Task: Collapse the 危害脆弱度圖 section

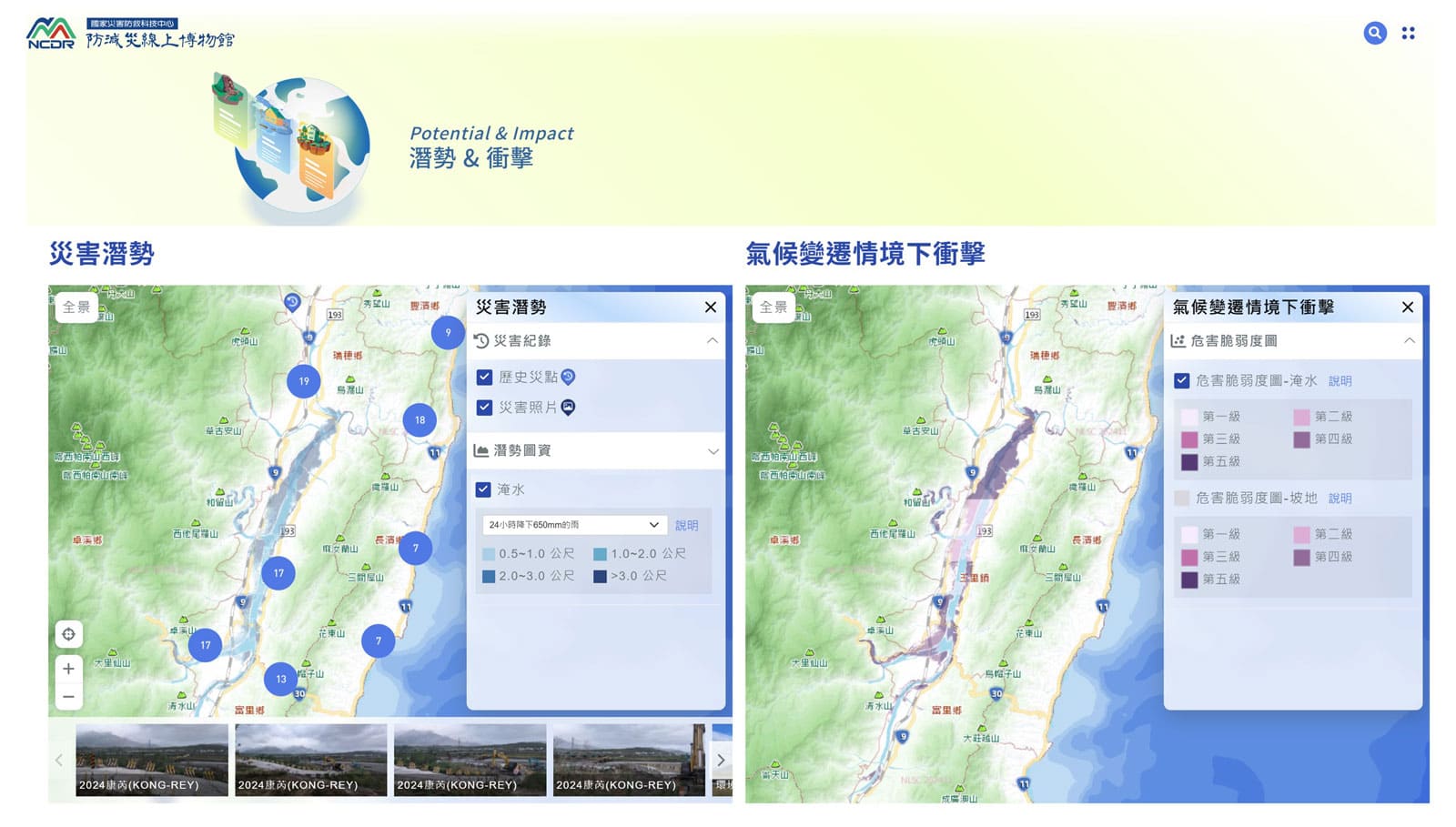Action: pos(1409,341)
